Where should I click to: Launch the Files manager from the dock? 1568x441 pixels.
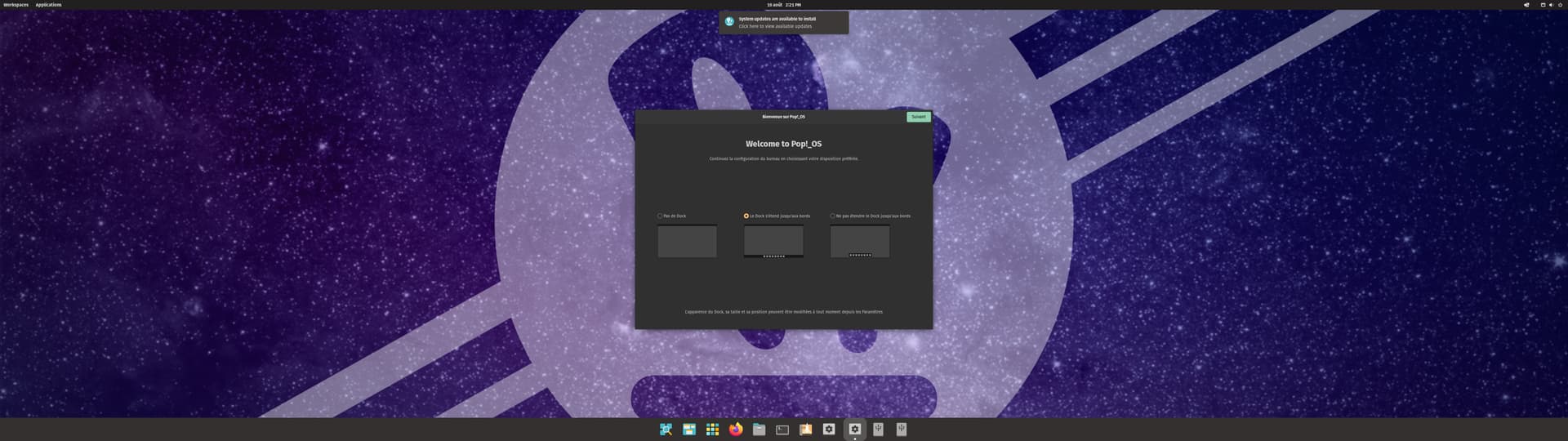point(759,430)
